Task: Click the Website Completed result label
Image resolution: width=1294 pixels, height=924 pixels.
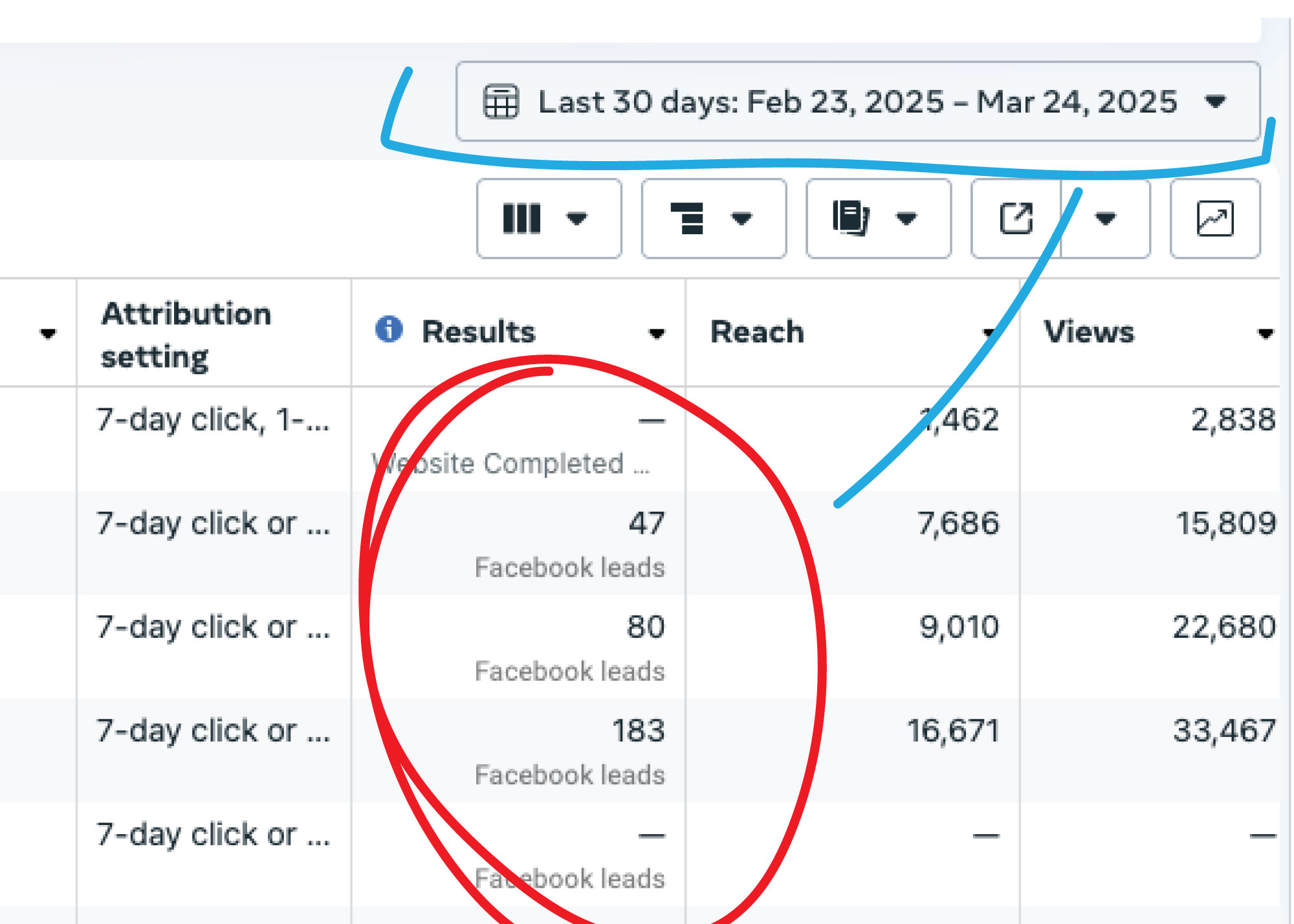Action: click(x=511, y=463)
